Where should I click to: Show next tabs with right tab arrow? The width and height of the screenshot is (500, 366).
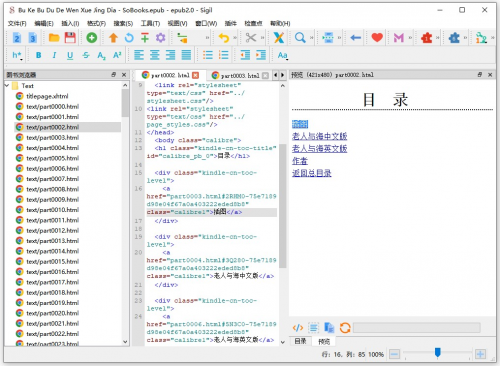click(282, 75)
